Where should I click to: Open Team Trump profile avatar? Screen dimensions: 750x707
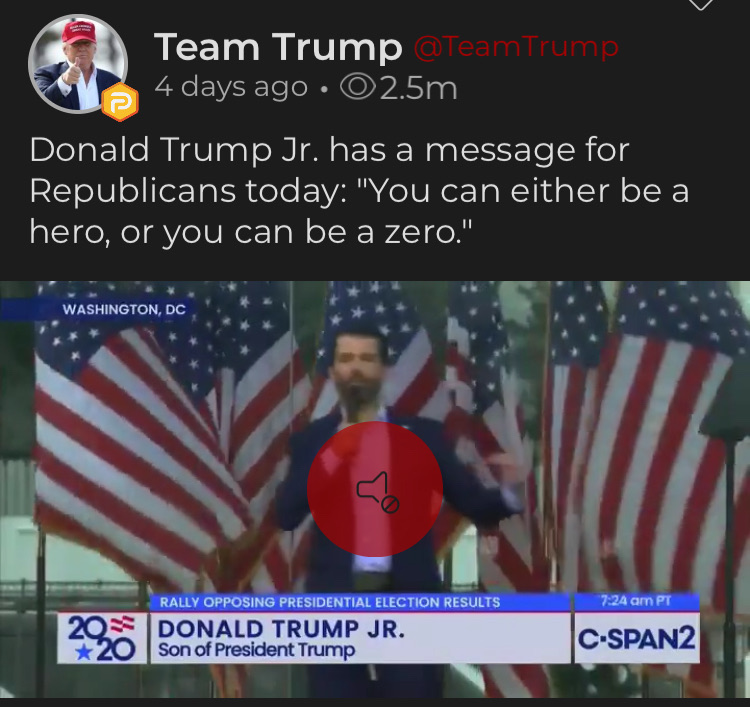(78, 63)
